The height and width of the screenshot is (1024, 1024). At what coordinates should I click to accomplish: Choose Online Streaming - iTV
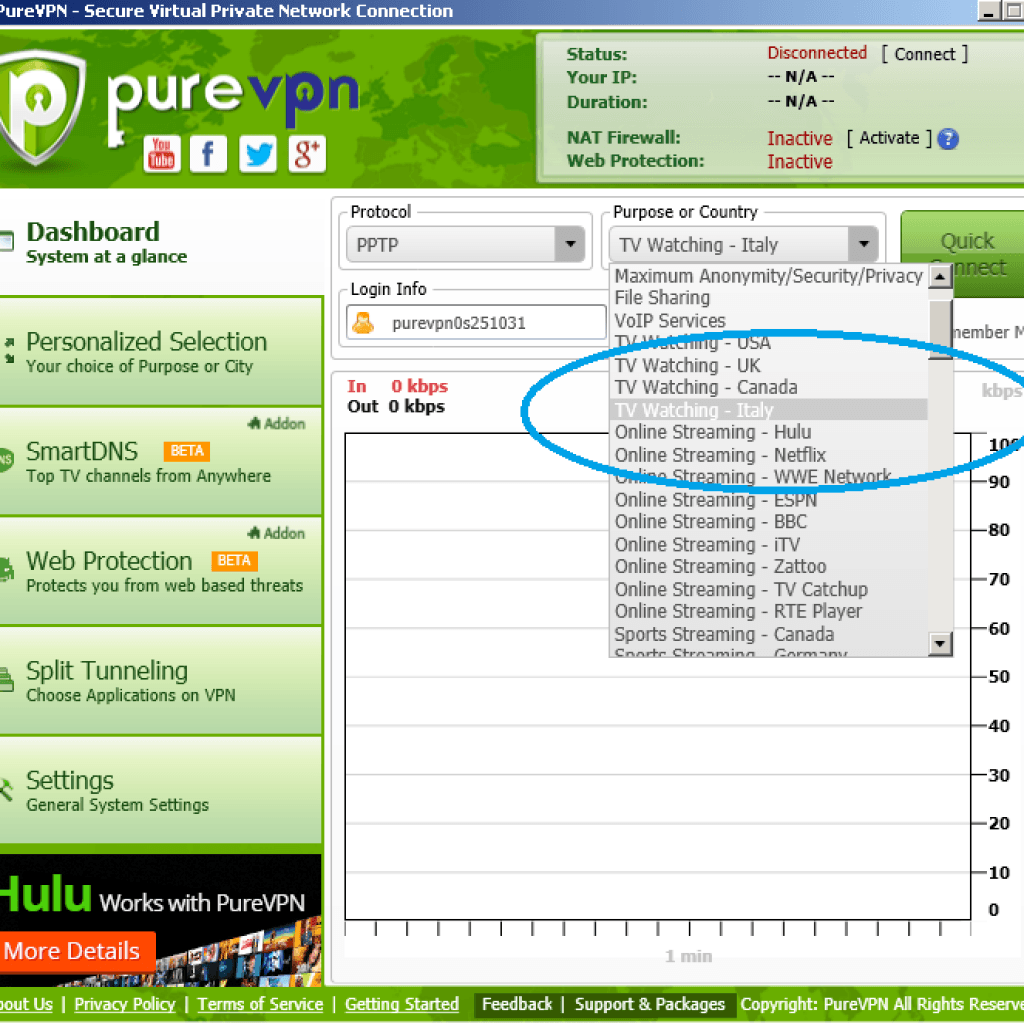(x=768, y=545)
